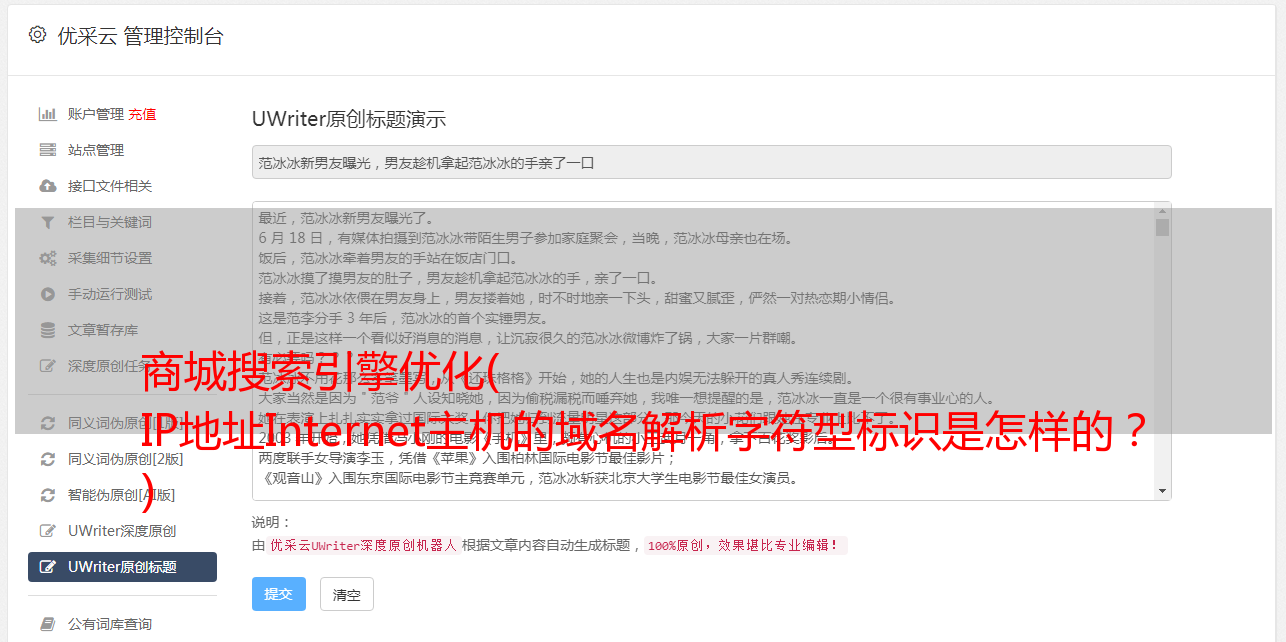1286x642 pixels.
Task: Click the refresh icon for 同义词伪原创[2版]
Action: tap(47, 459)
